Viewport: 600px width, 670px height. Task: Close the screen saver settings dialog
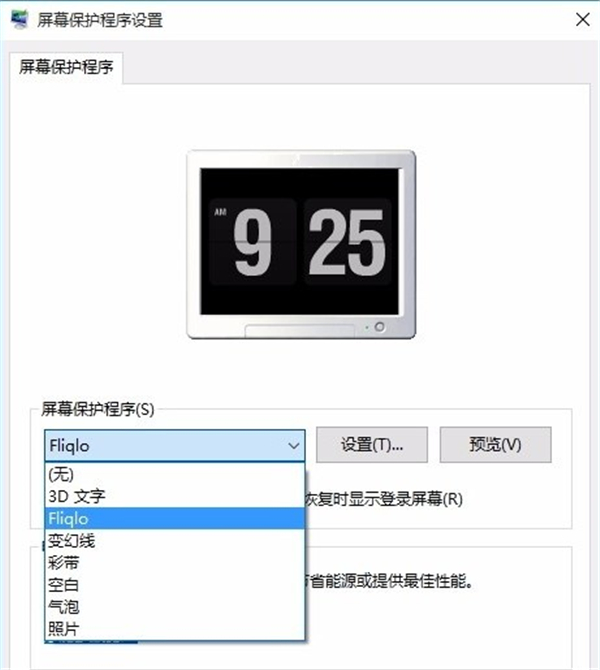582,20
